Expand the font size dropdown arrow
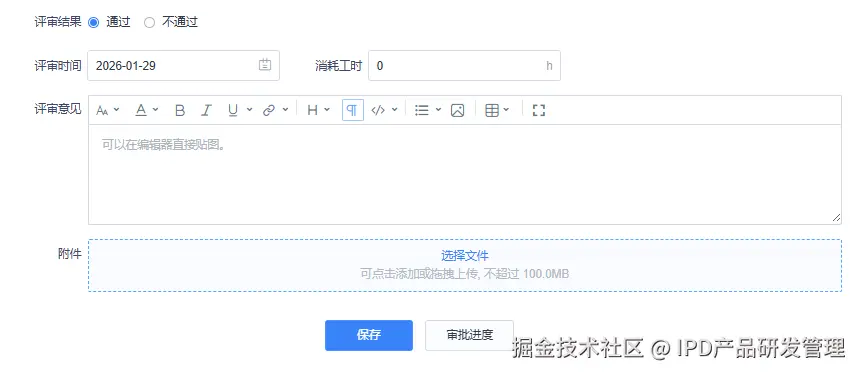 tap(116, 110)
